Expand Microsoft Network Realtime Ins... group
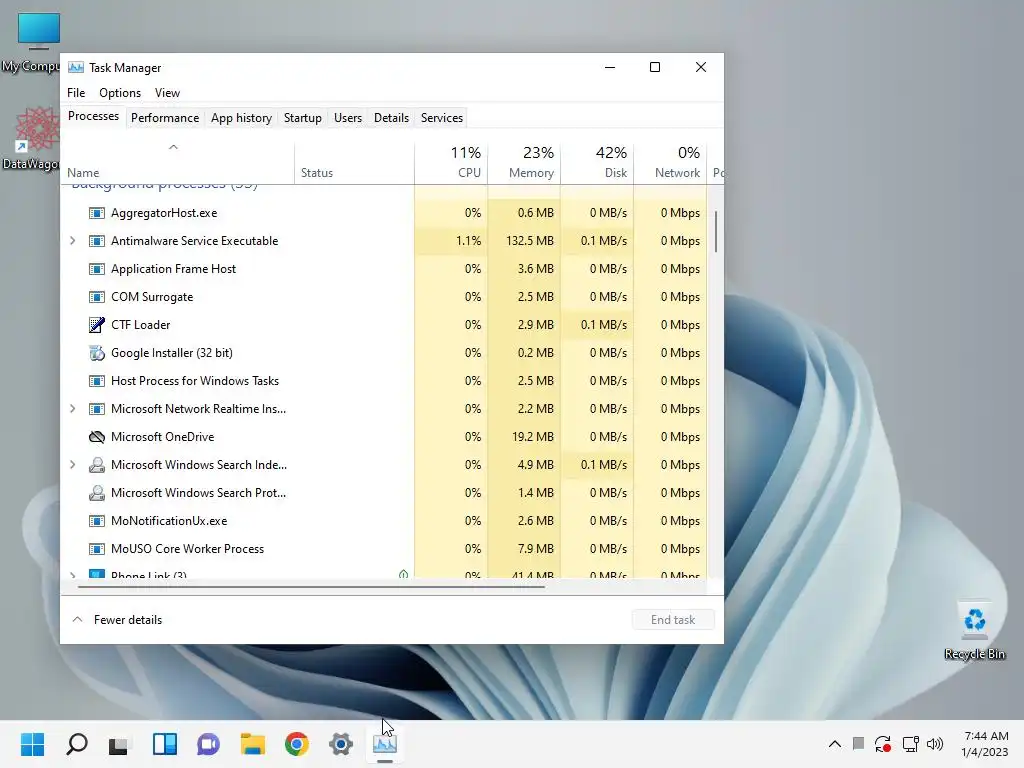 (x=72, y=409)
